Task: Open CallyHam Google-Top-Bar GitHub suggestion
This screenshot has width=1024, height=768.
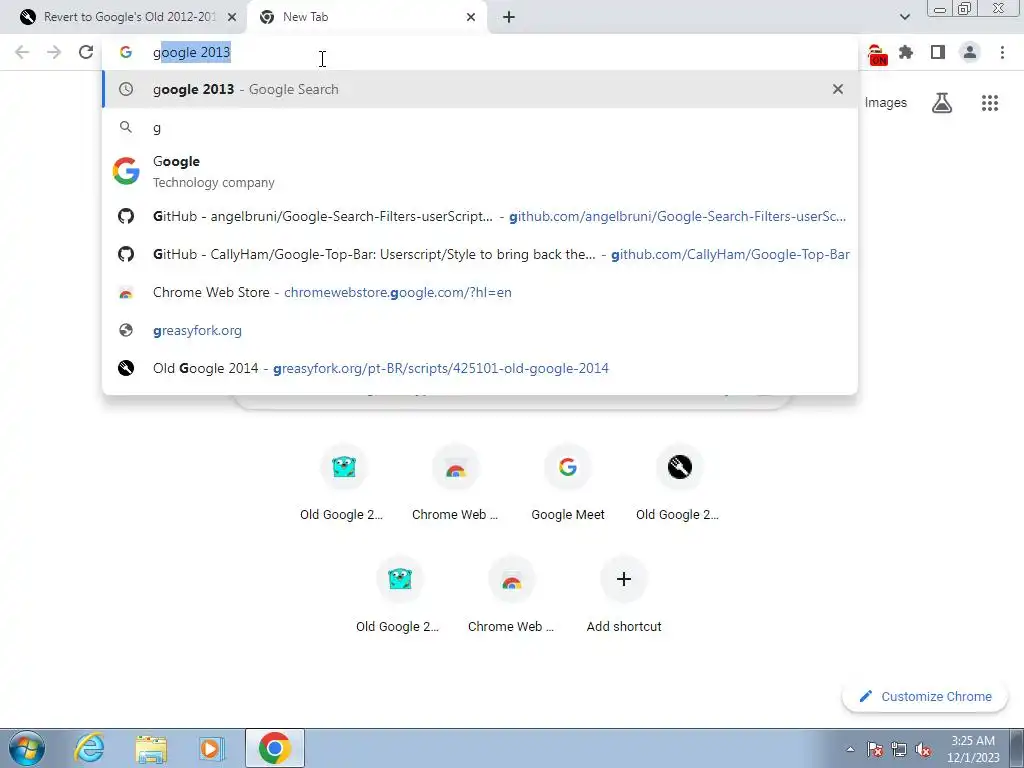Action: pyautogui.click(x=480, y=254)
